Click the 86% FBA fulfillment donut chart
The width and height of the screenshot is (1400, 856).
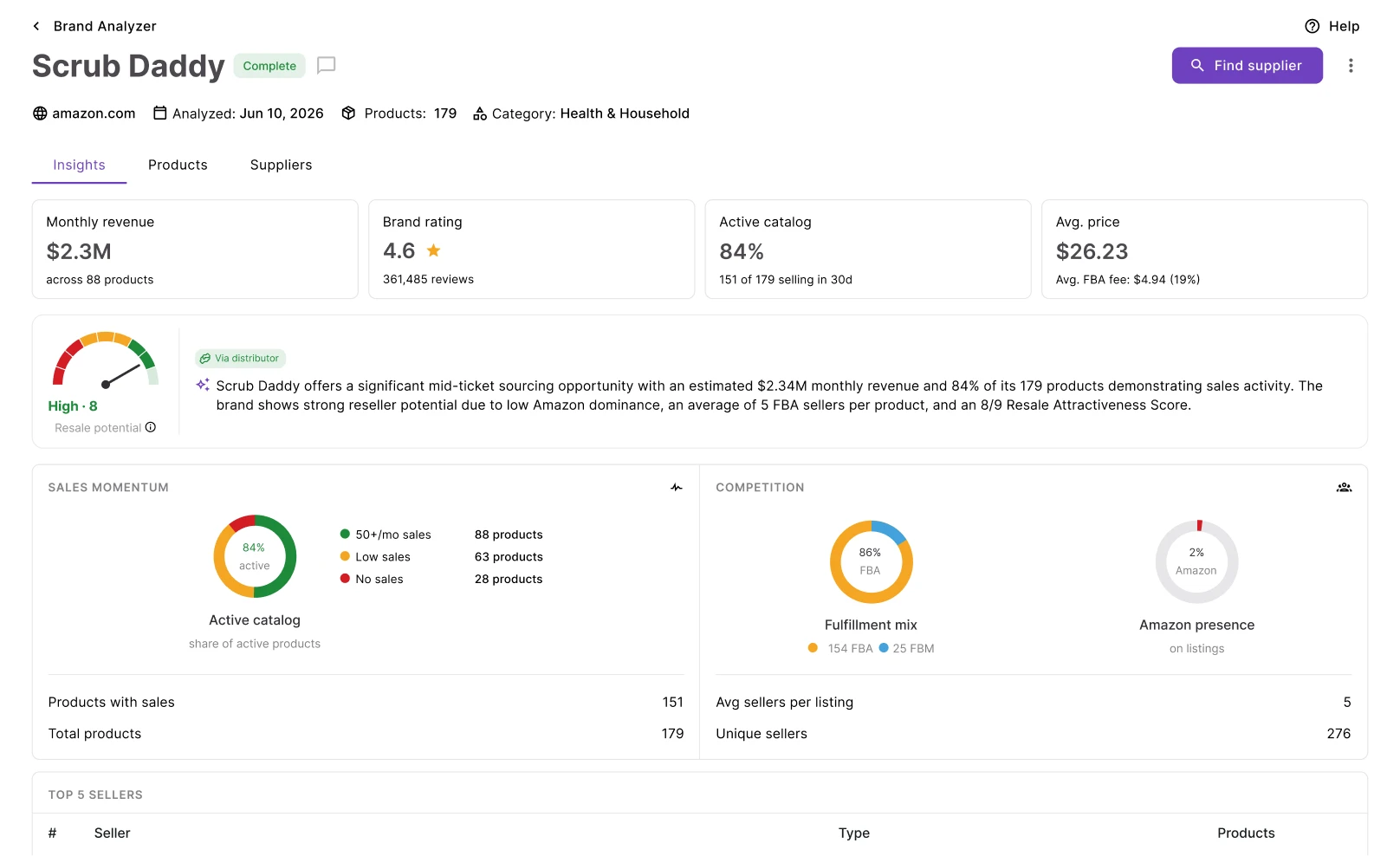[871, 561]
